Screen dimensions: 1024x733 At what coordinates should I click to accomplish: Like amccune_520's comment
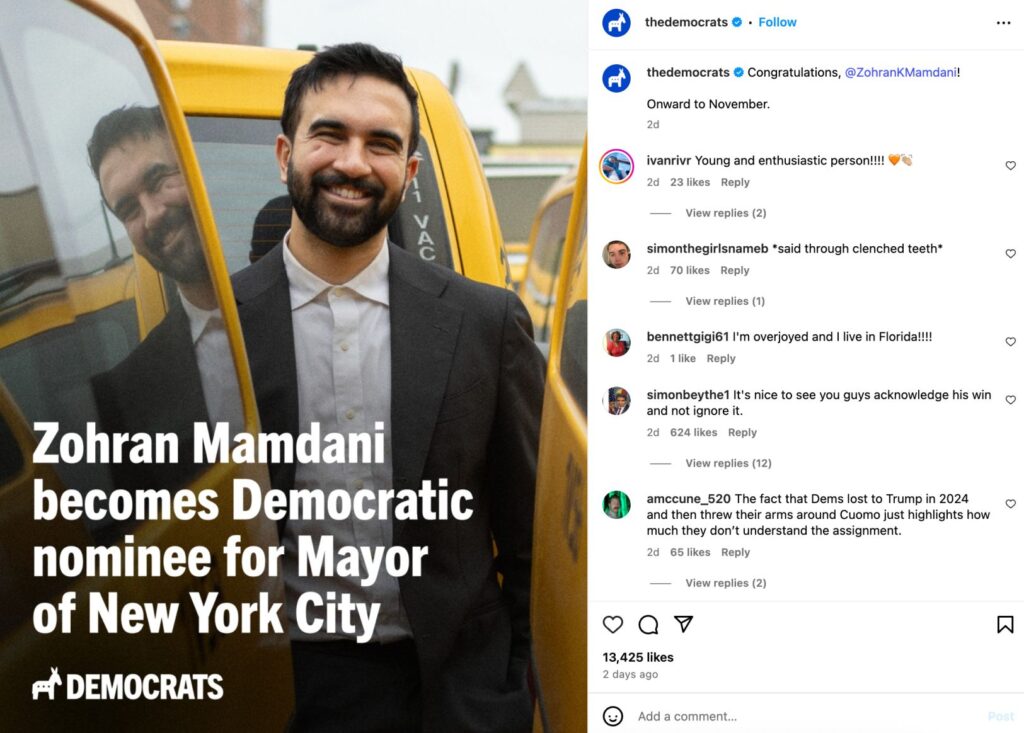tap(1010, 504)
